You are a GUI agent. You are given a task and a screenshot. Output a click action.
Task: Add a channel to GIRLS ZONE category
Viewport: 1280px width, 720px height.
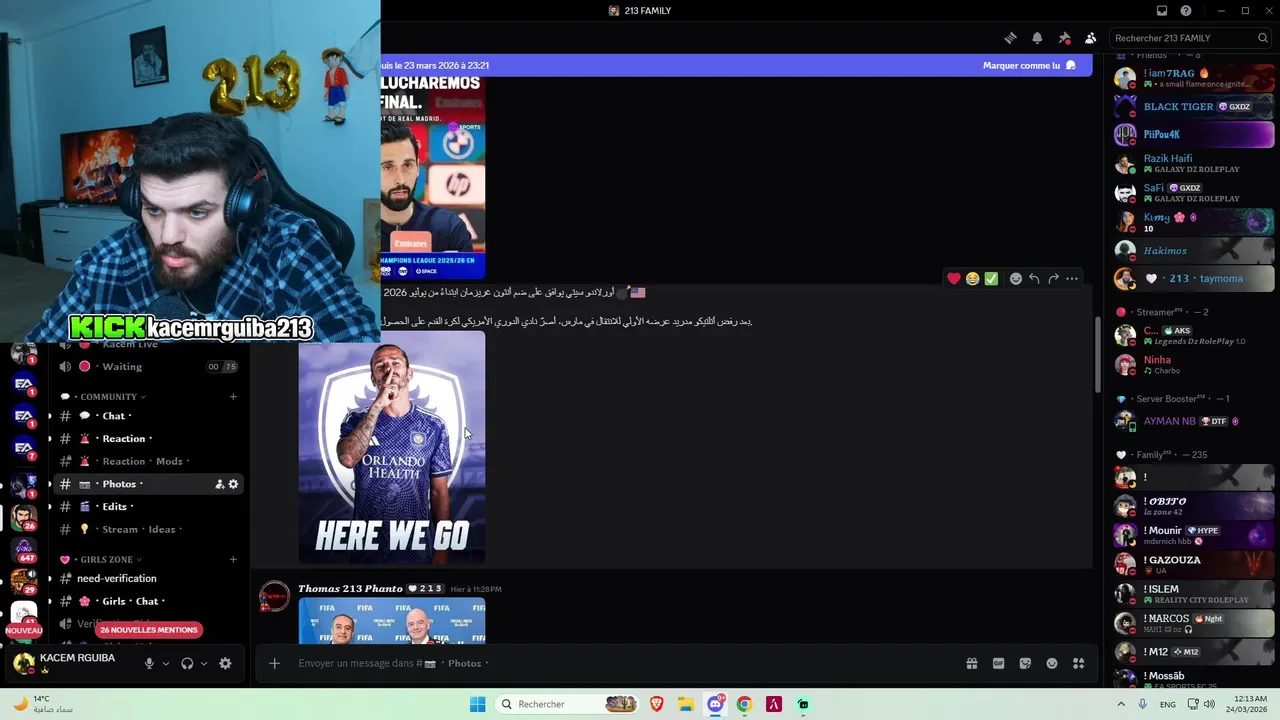point(233,560)
